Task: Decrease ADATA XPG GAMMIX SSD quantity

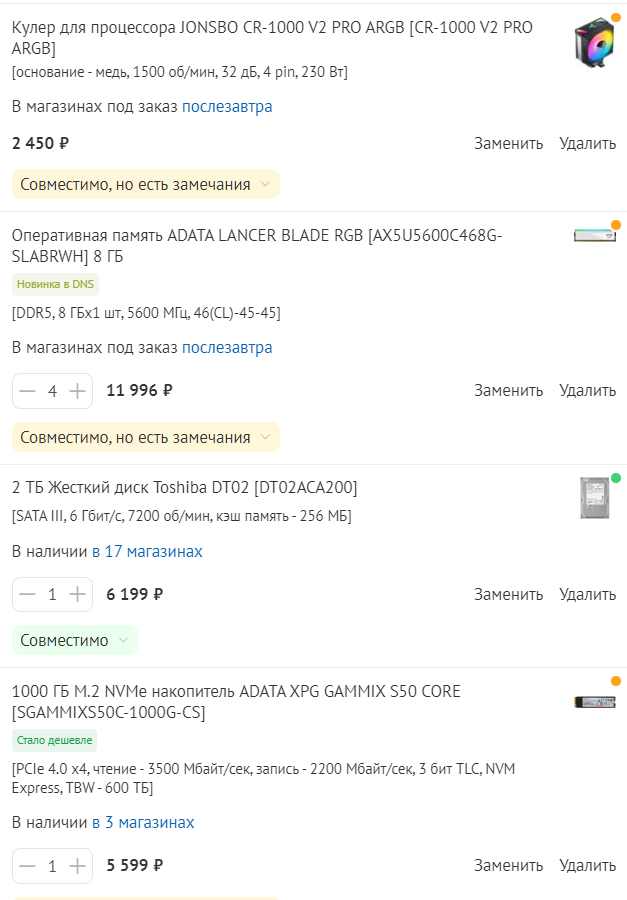Action: (27, 866)
